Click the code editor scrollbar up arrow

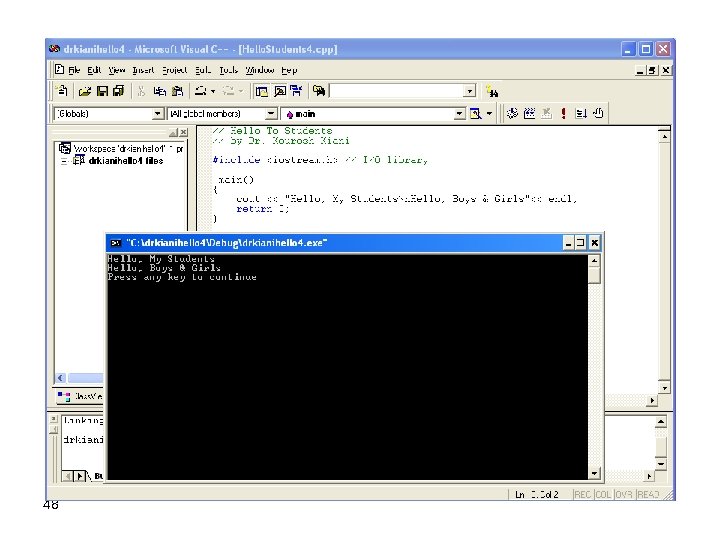(664, 137)
